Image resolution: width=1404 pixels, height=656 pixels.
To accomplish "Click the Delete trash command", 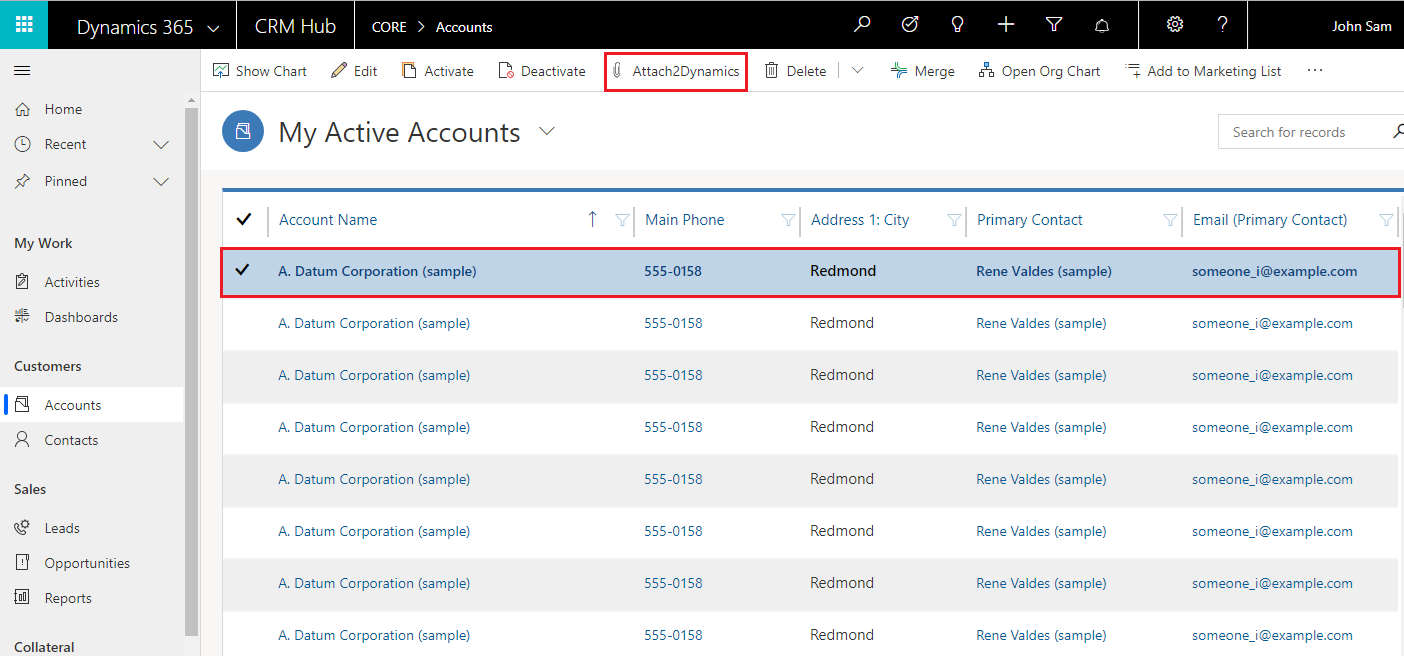I will point(796,71).
